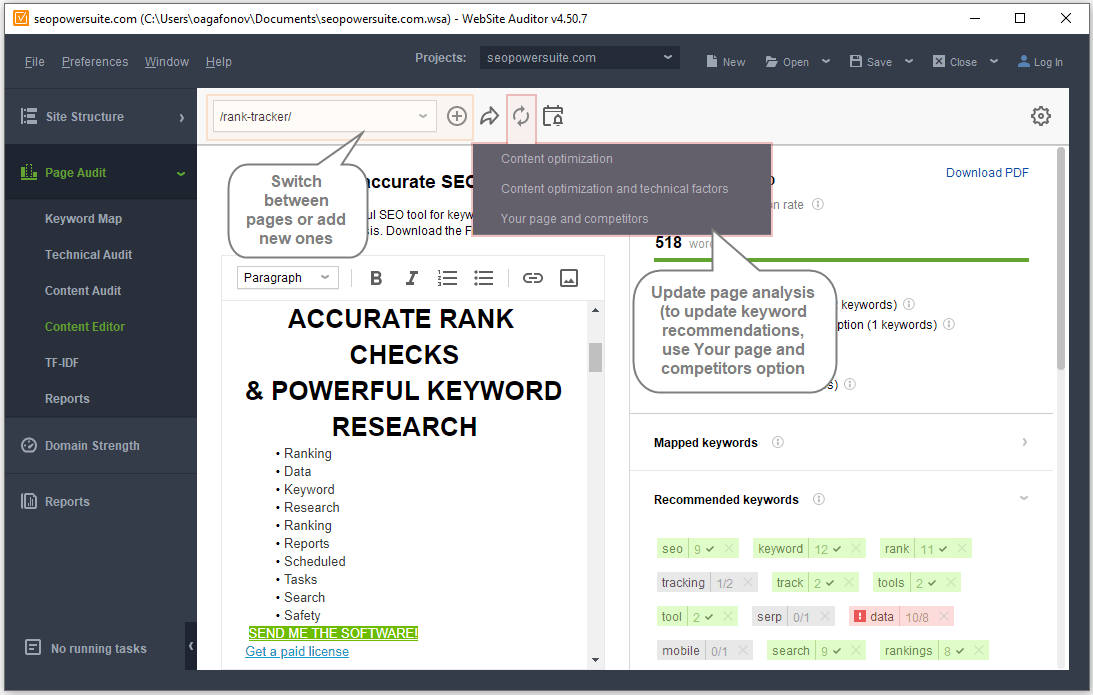
Task: Open the Preferences menu
Action: pyautogui.click(x=95, y=62)
